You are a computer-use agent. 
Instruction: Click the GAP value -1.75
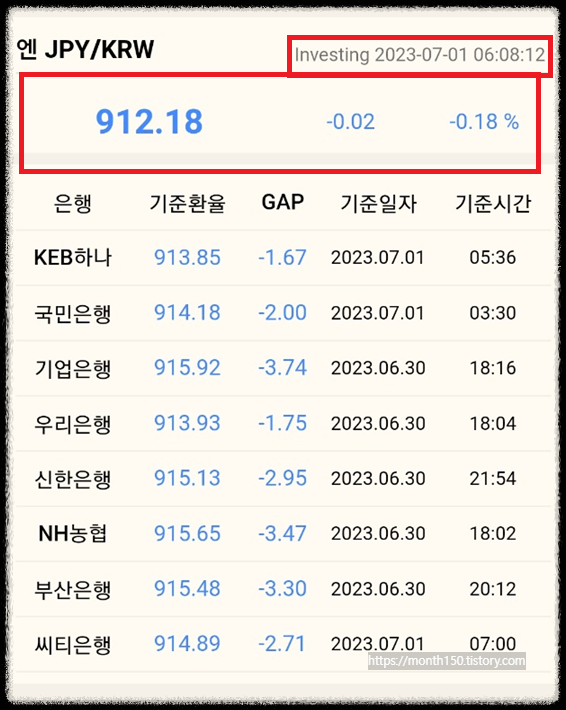(283, 423)
